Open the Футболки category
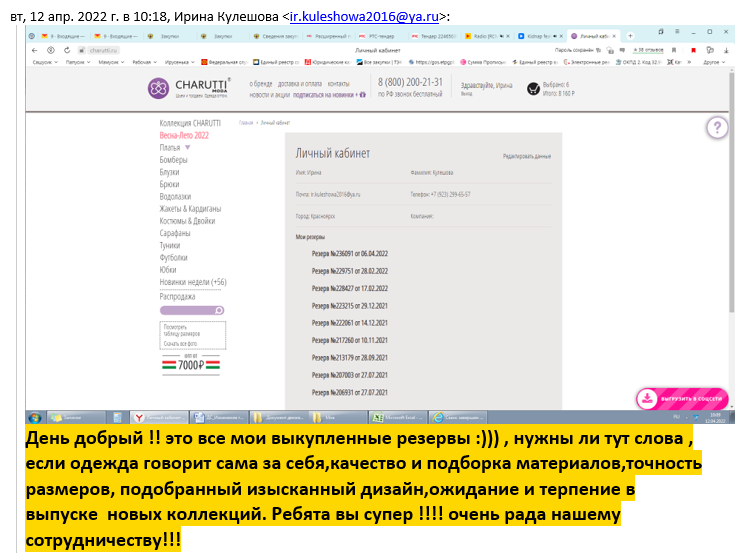747x553 pixels. (x=173, y=258)
